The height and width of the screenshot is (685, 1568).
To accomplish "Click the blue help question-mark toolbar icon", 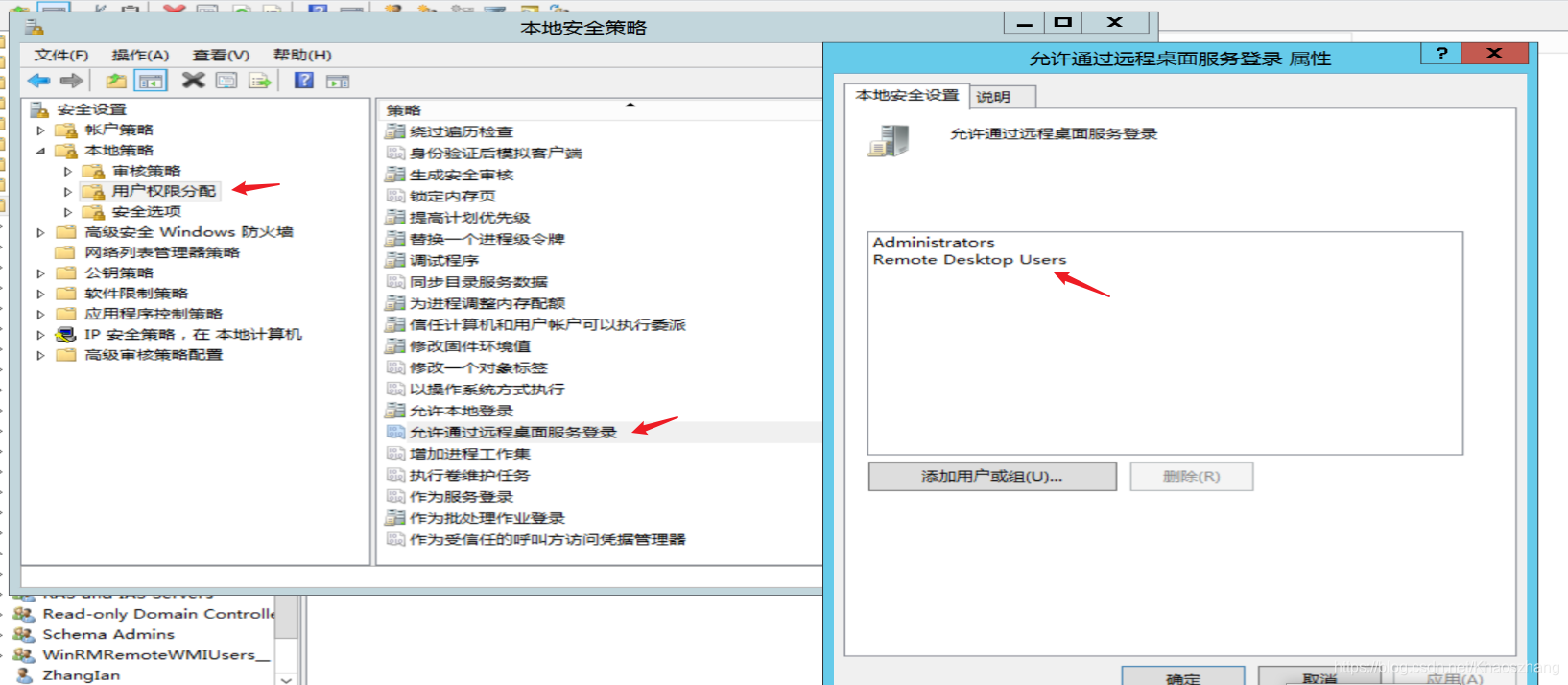I will tap(304, 81).
